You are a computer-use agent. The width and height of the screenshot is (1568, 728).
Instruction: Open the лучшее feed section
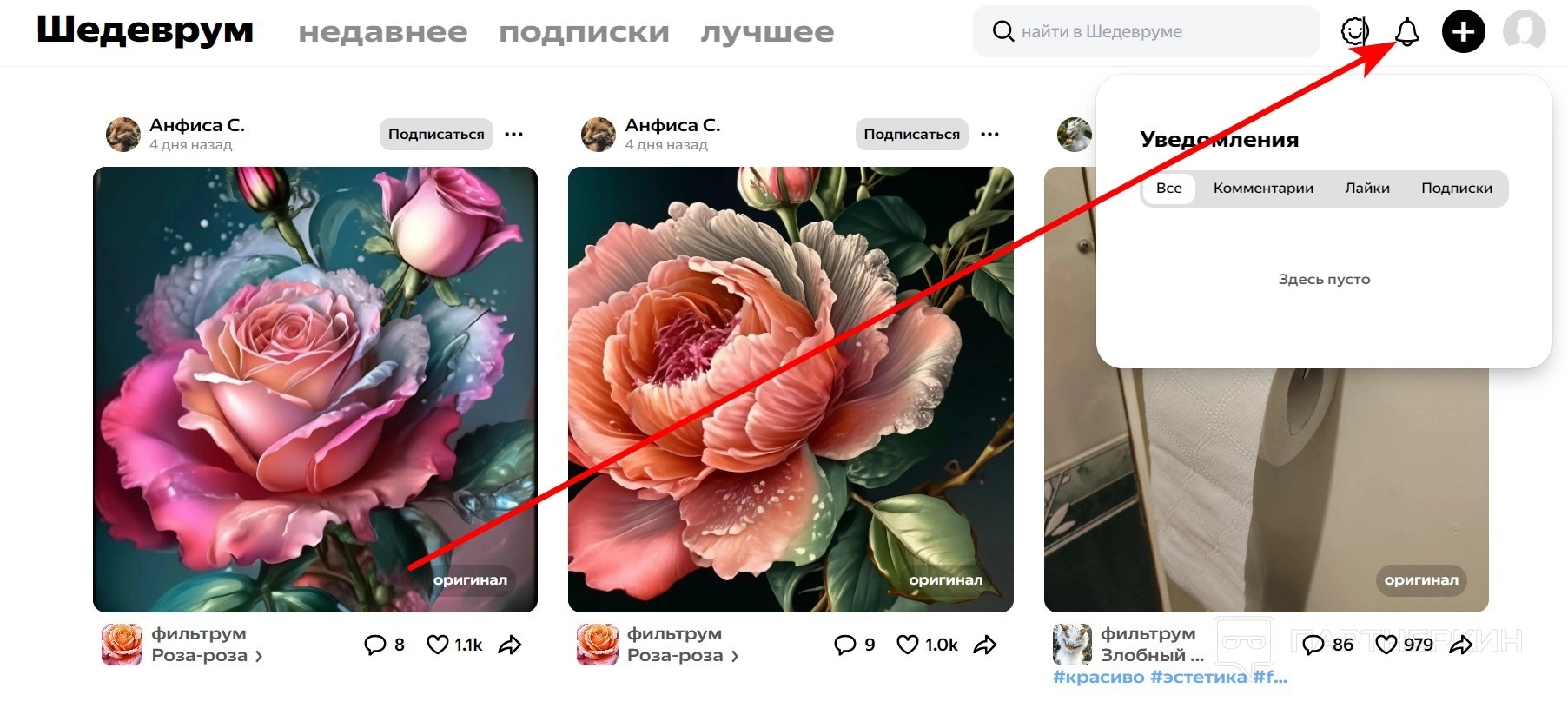click(767, 33)
